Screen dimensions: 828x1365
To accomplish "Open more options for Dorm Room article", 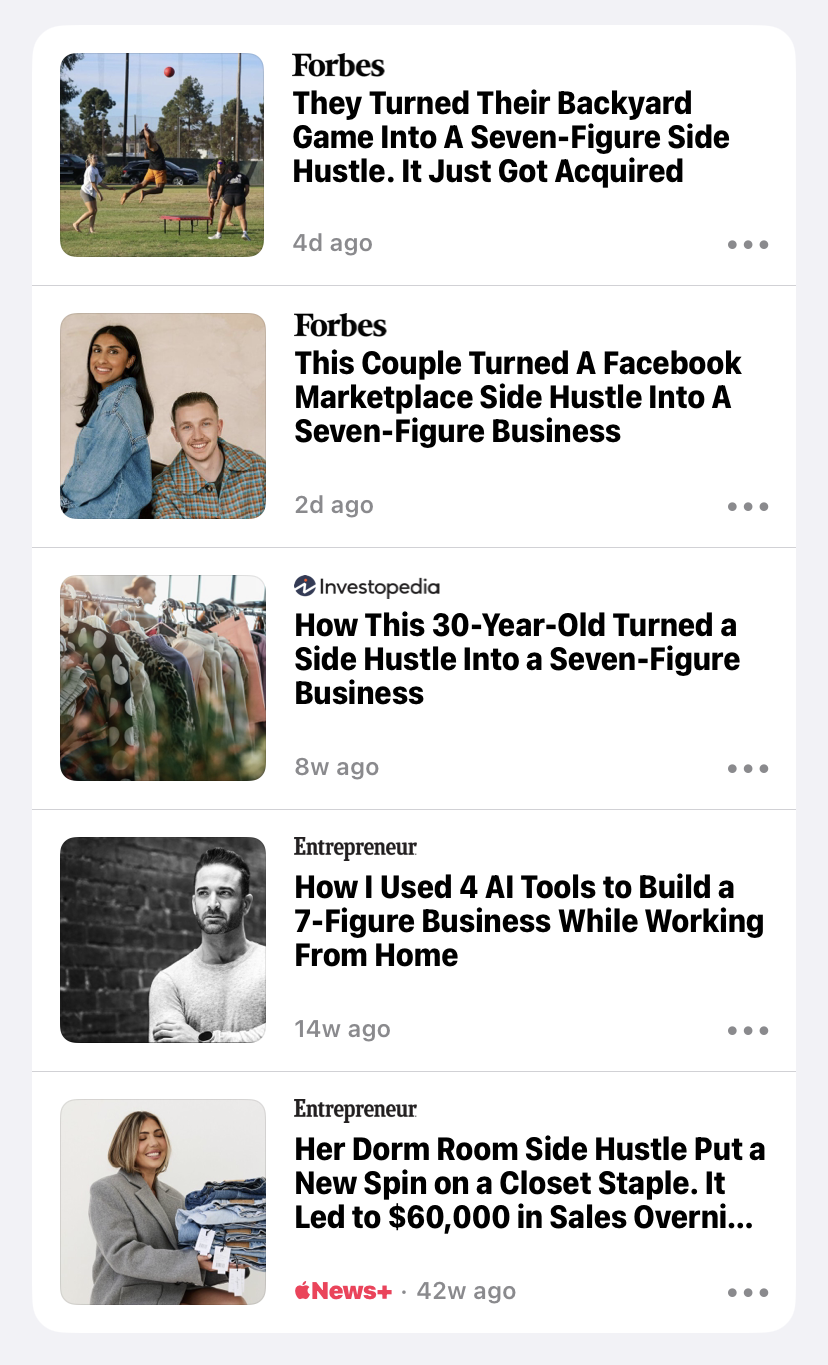I will [748, 1292].
